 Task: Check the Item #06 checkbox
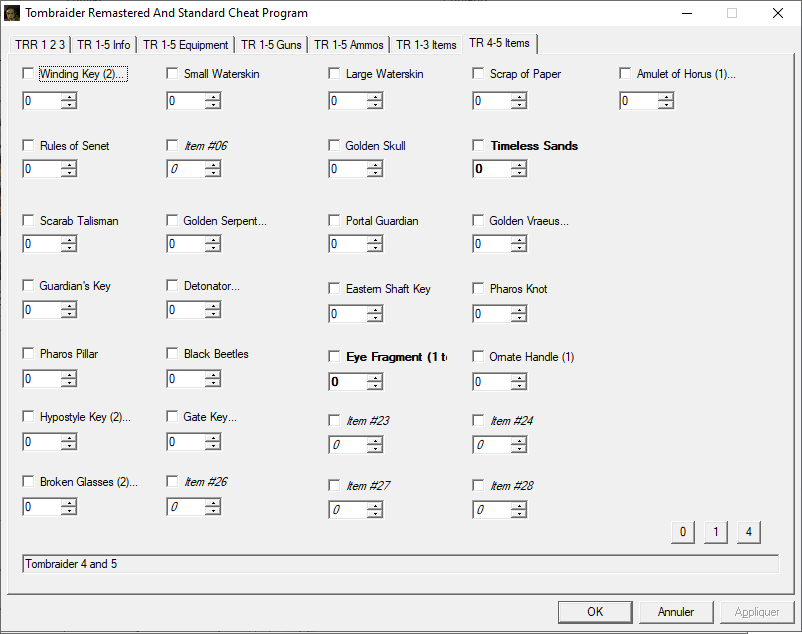click(172, 146)
